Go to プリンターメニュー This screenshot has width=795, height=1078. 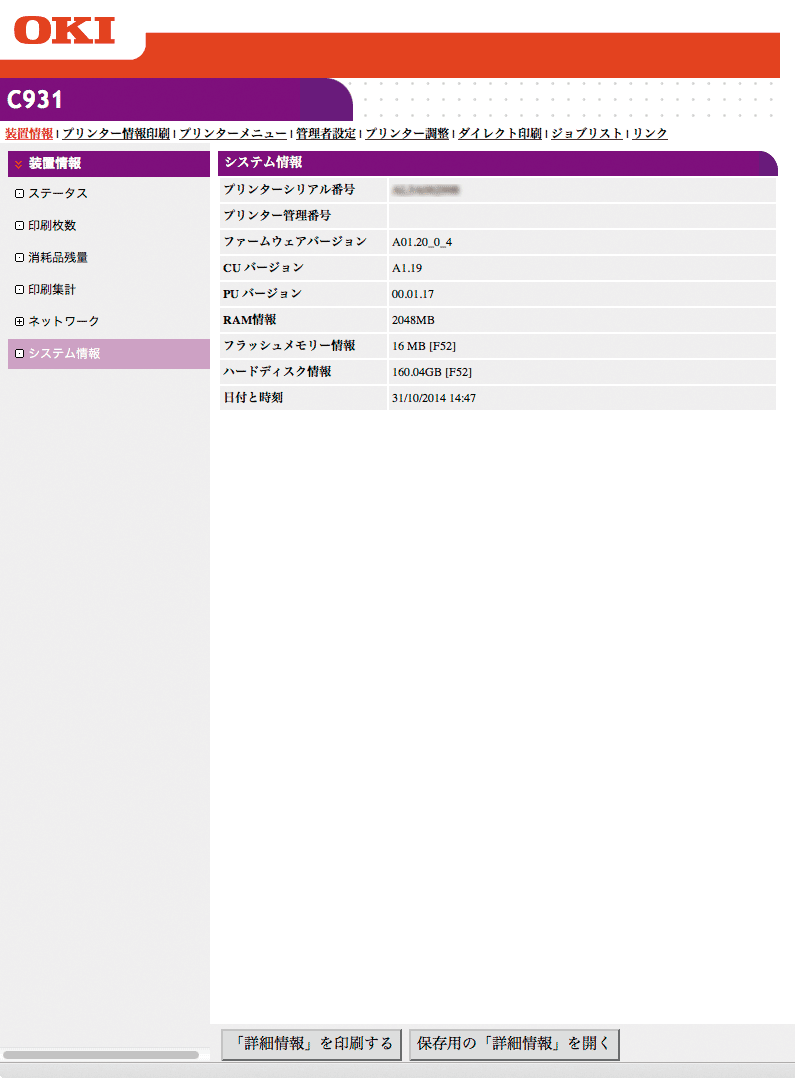coord(233,133)
